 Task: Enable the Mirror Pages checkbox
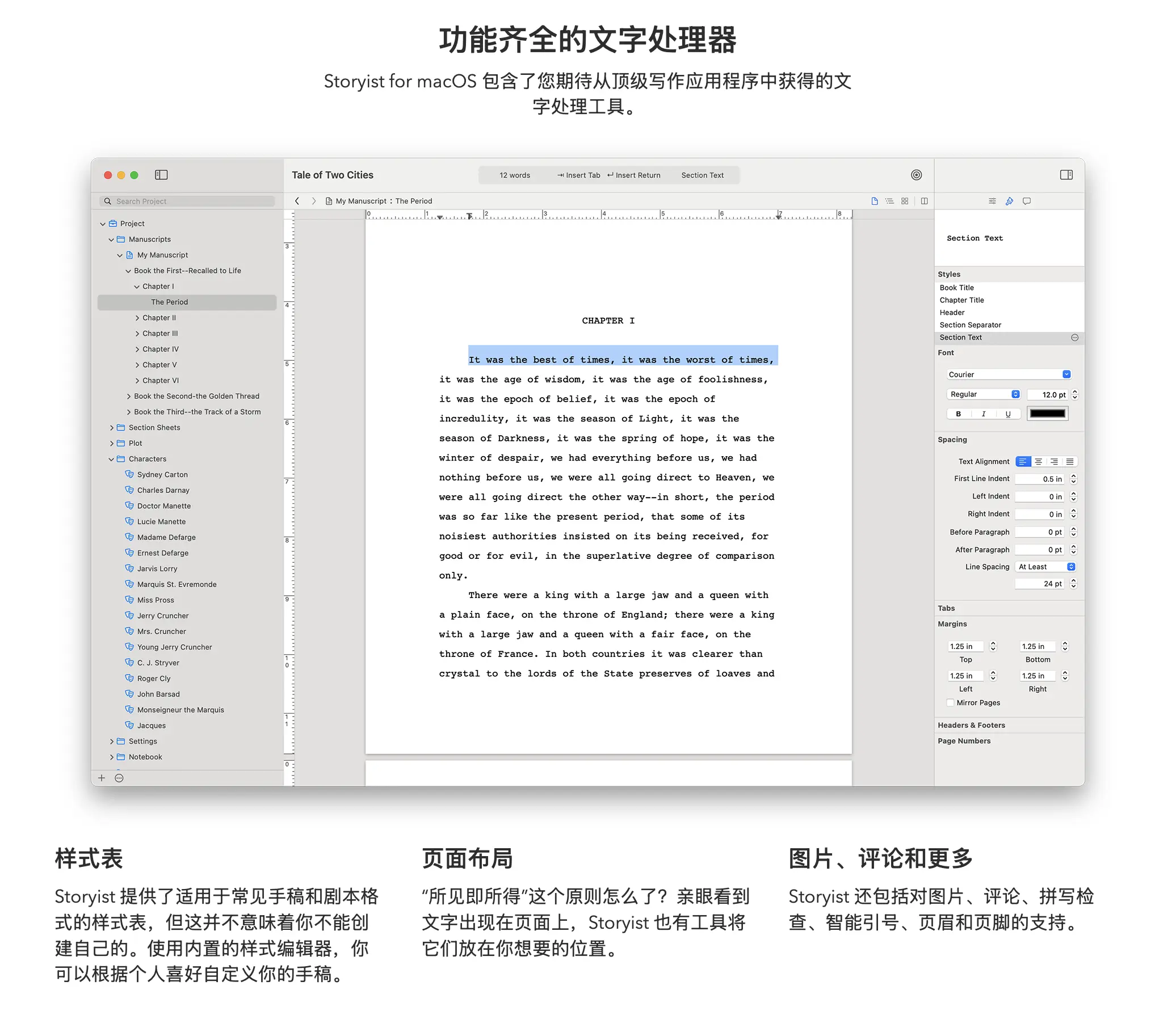point(951,702)
